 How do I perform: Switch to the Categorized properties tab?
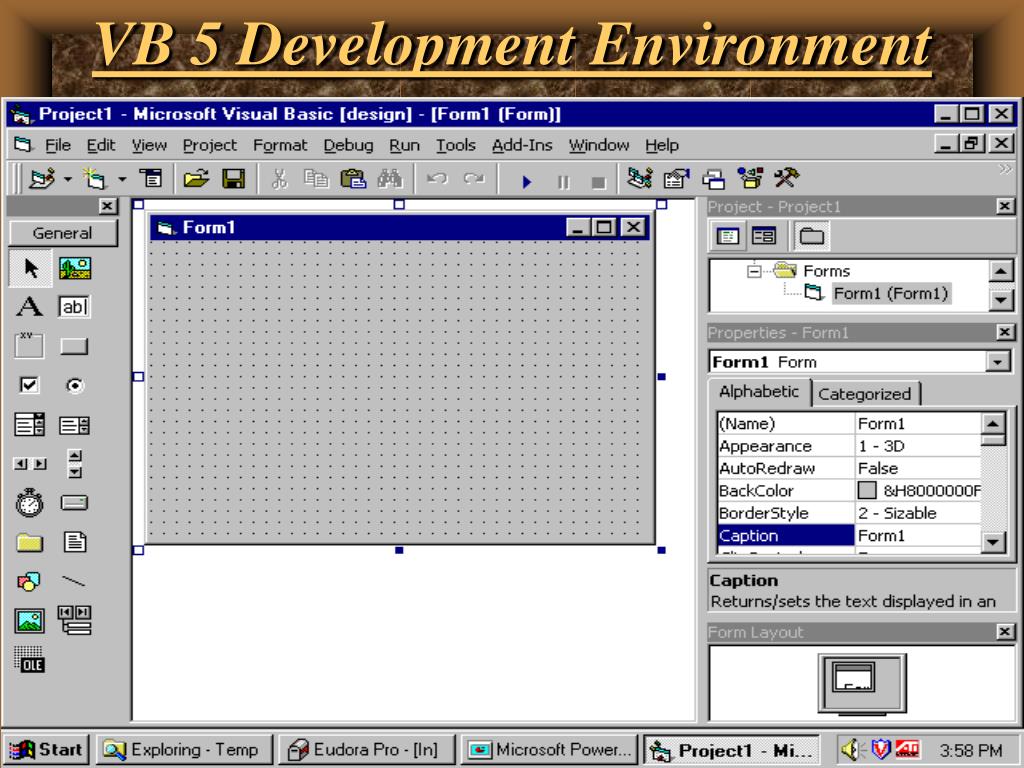(x=865, y=394)
